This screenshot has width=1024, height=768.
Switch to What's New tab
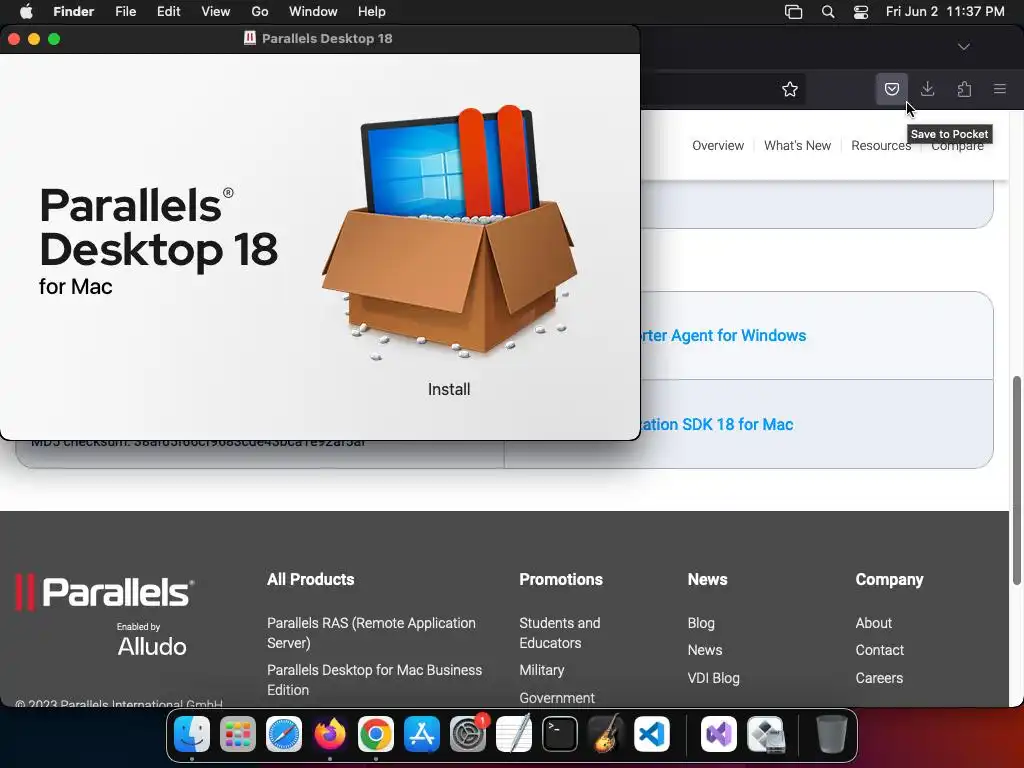tap(797, 146)
